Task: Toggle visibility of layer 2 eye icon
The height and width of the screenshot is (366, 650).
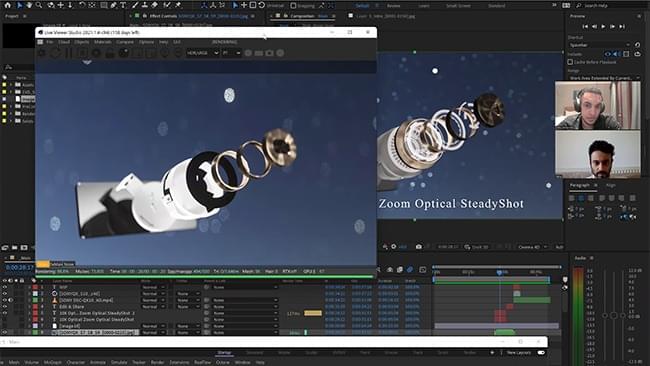Action: point(5,293)
